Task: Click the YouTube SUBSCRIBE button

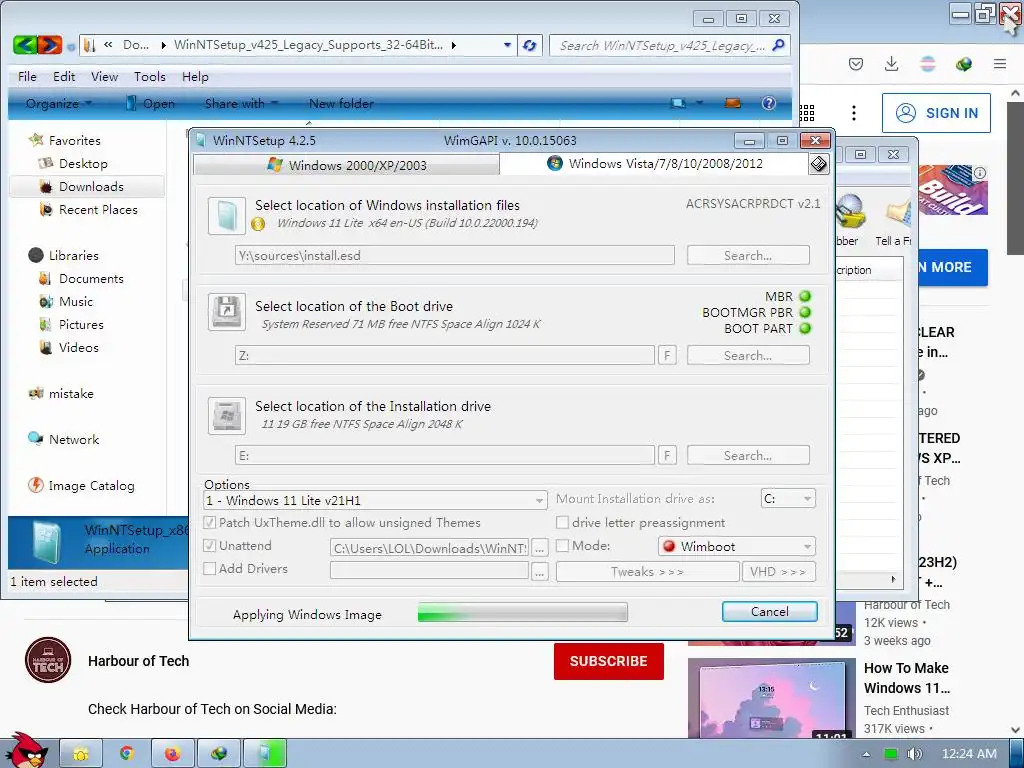Action: pyautogui.click(x=609, y=661)
